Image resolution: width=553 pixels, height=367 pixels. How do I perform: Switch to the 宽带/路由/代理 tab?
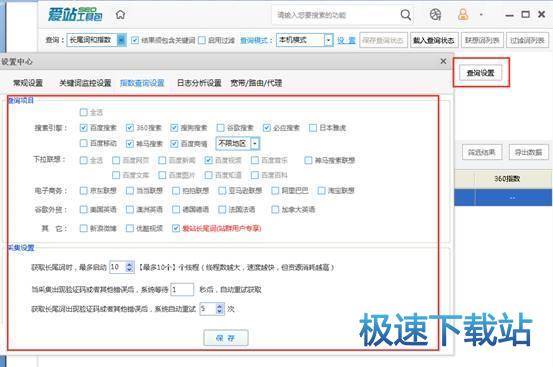pyautogui.click(x=256, y=83)
